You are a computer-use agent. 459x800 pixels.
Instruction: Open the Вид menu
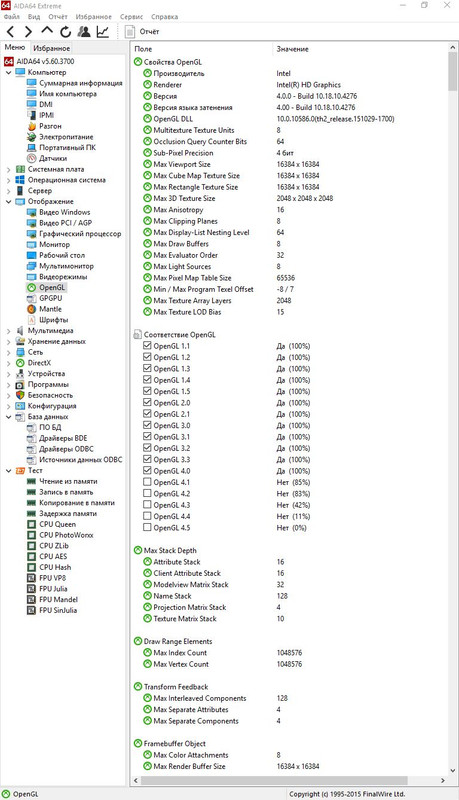(34, 17)
